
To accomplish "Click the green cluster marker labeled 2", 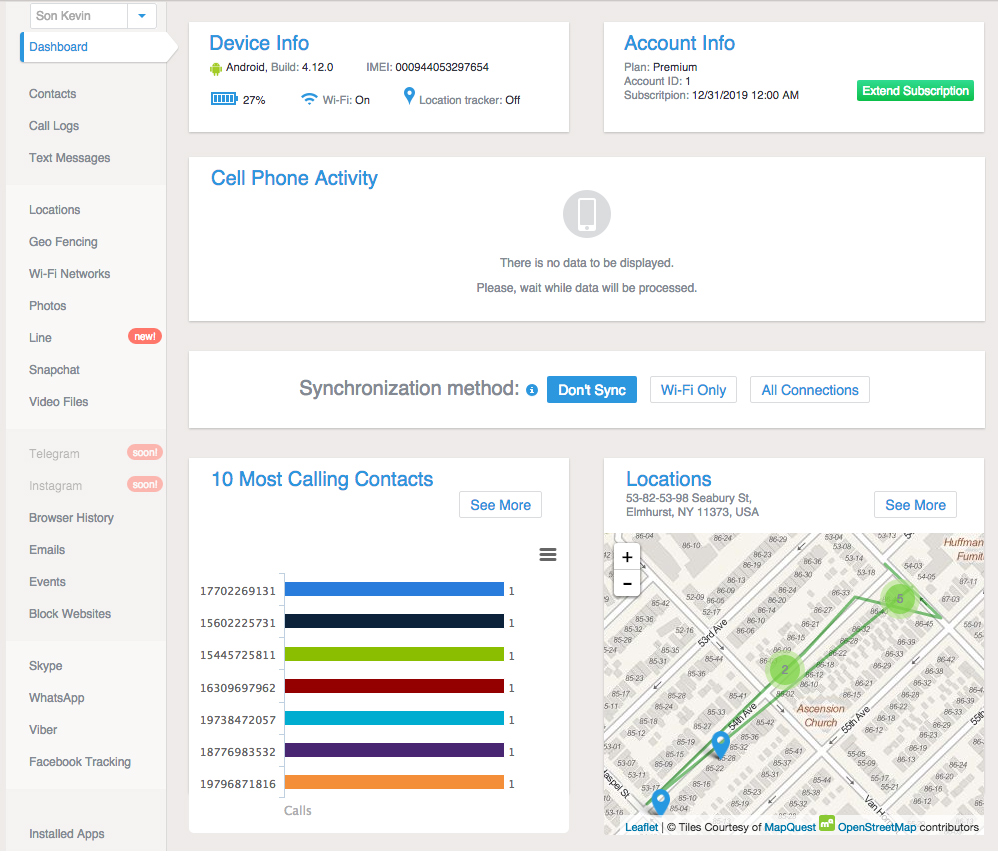I will (x=785, y=670).
